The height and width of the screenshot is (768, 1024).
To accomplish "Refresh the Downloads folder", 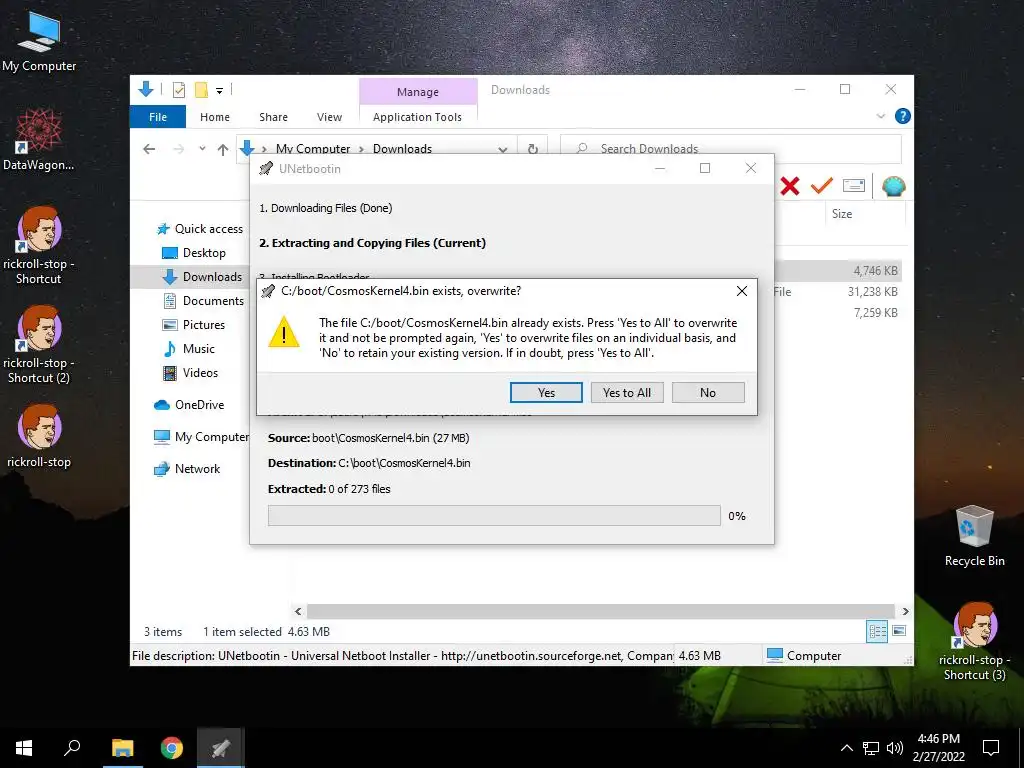I will [x=533, y=150].
